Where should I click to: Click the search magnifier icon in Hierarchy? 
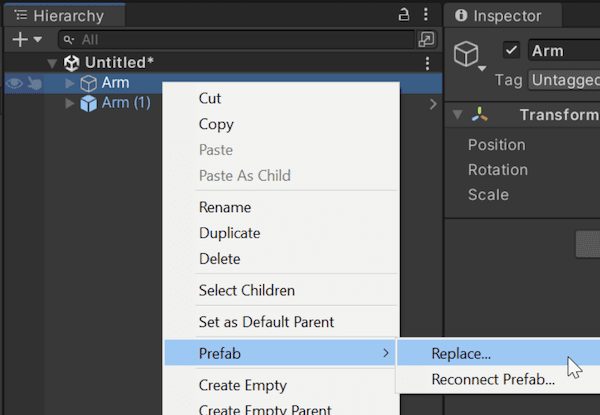tap(69, 40)
